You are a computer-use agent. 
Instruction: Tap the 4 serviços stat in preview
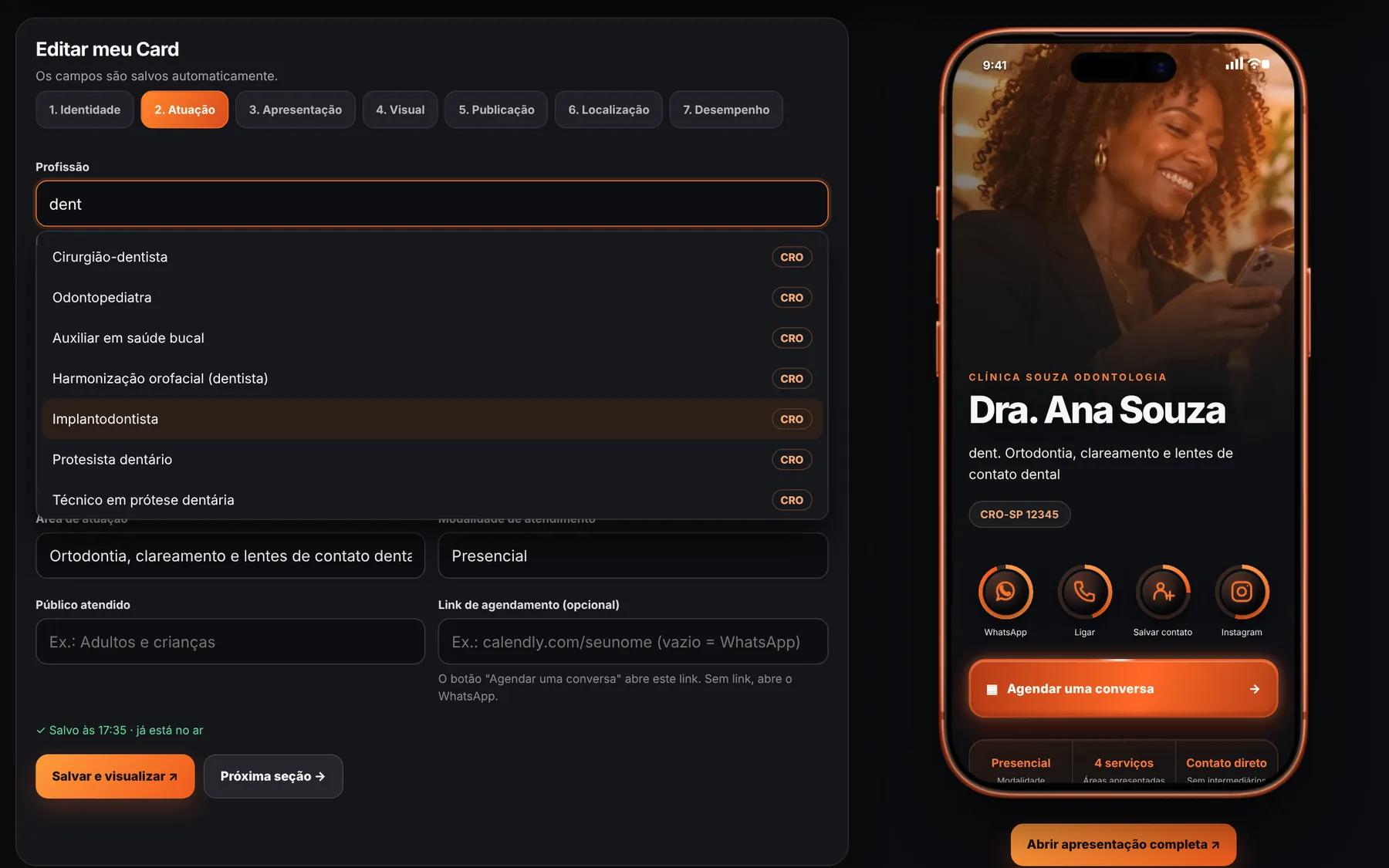point(1124,763)
